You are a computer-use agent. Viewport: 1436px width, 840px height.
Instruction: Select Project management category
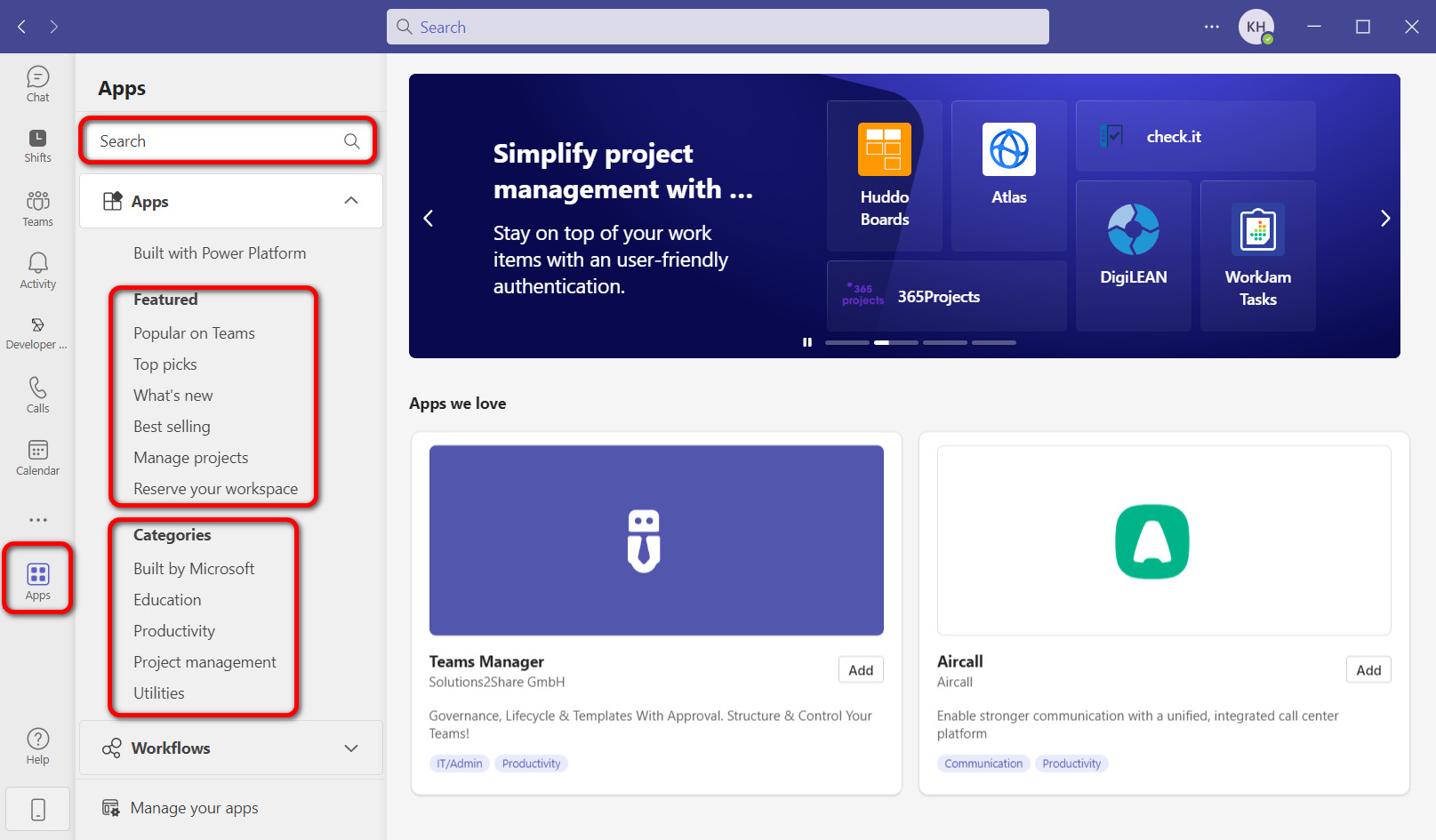pyautogui.click(x=205, y=662)
